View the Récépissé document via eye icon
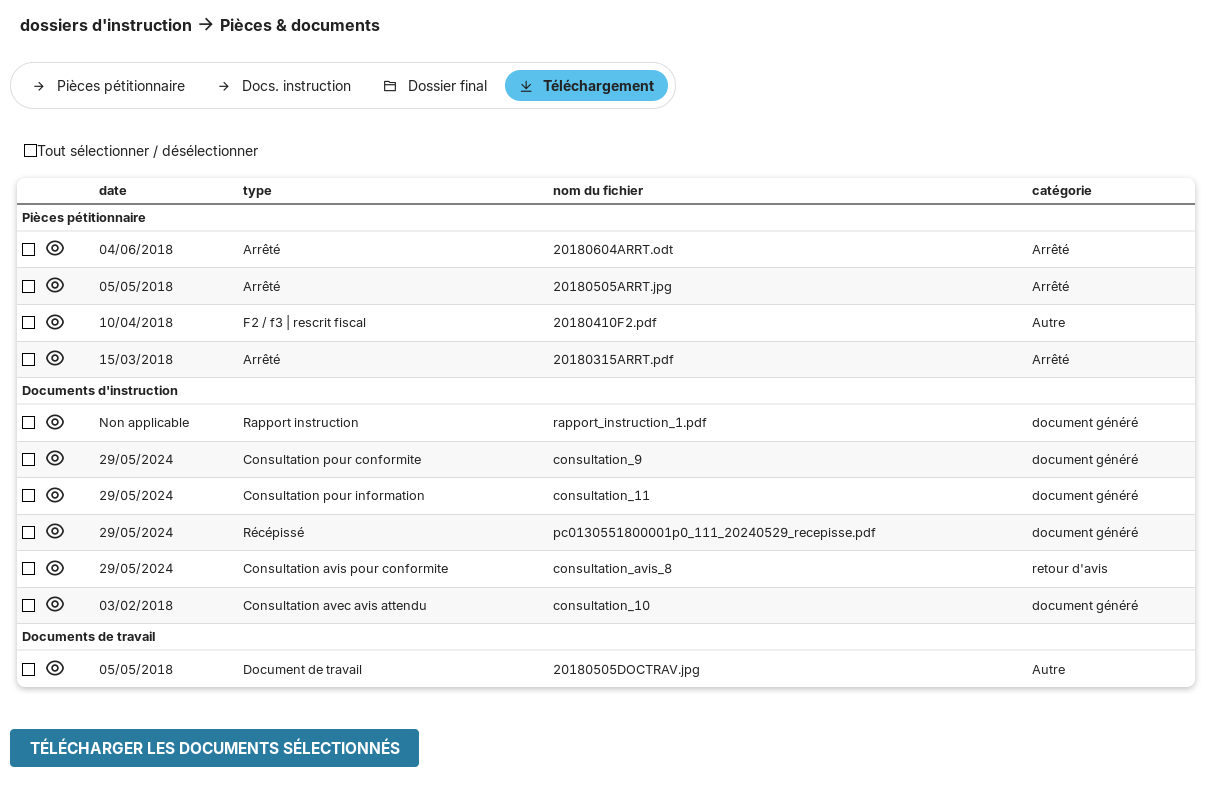 (55, 532)
